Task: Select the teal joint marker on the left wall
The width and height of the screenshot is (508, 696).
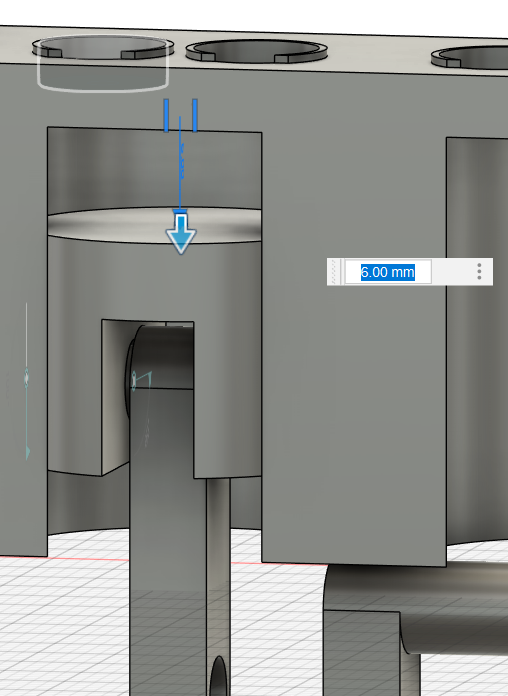Action: pyautogui.click(x=26, y=378)
